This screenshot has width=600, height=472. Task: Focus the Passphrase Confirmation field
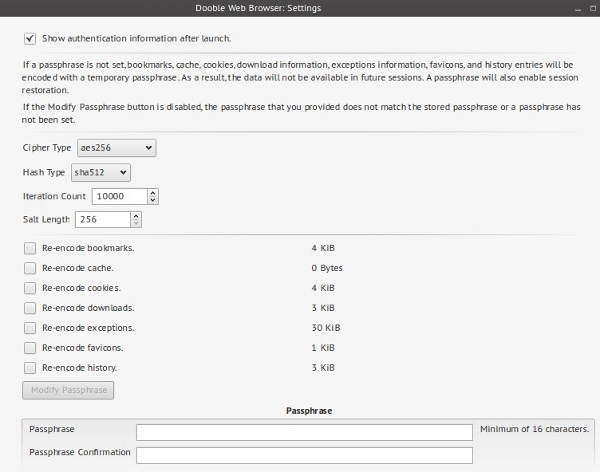[304, 454]
